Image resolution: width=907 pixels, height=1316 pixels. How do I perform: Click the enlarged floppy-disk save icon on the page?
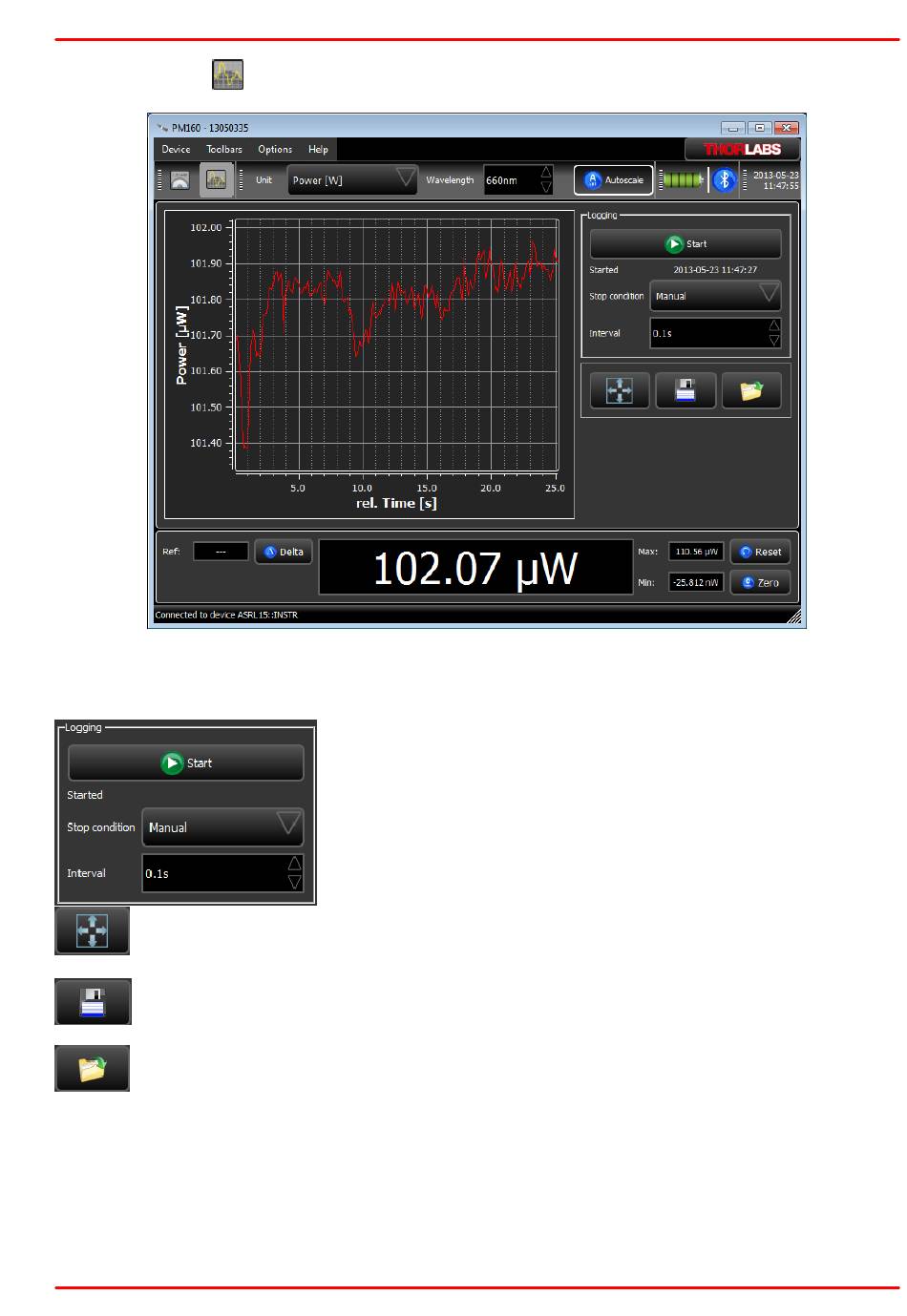93,1001
